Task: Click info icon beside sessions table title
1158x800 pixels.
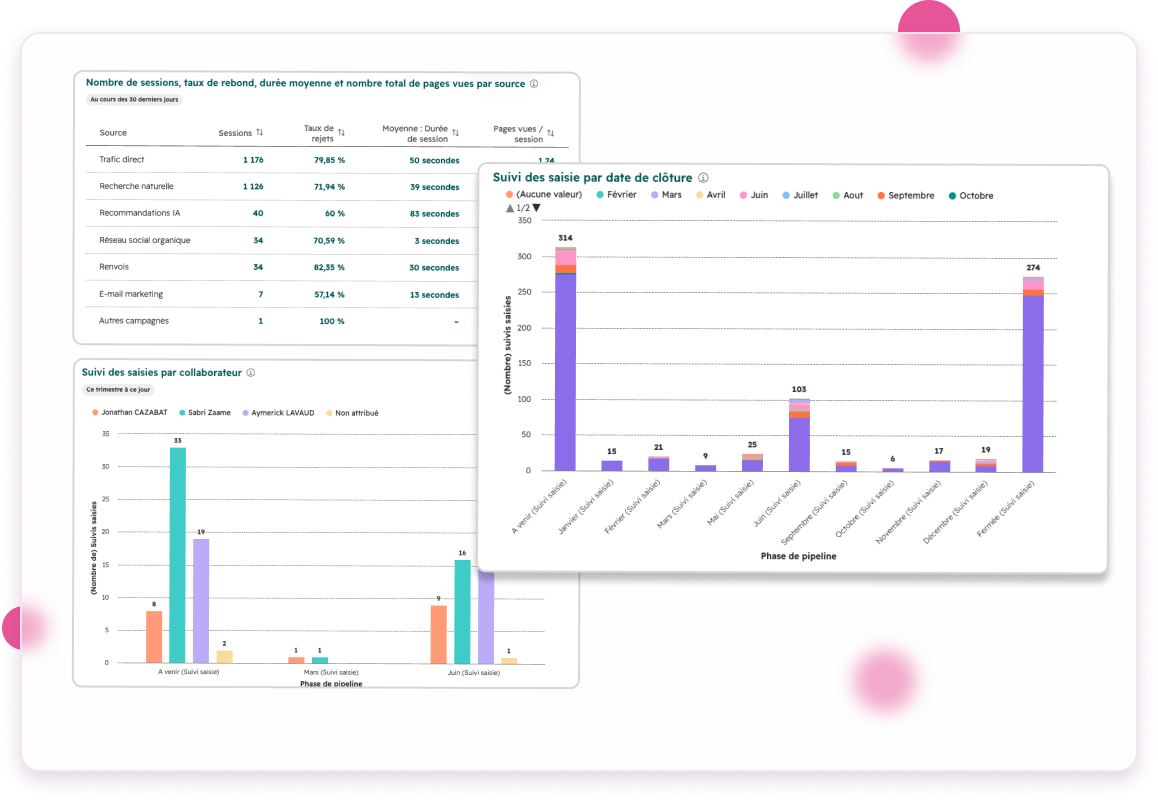Action: [x=534, y=83]
